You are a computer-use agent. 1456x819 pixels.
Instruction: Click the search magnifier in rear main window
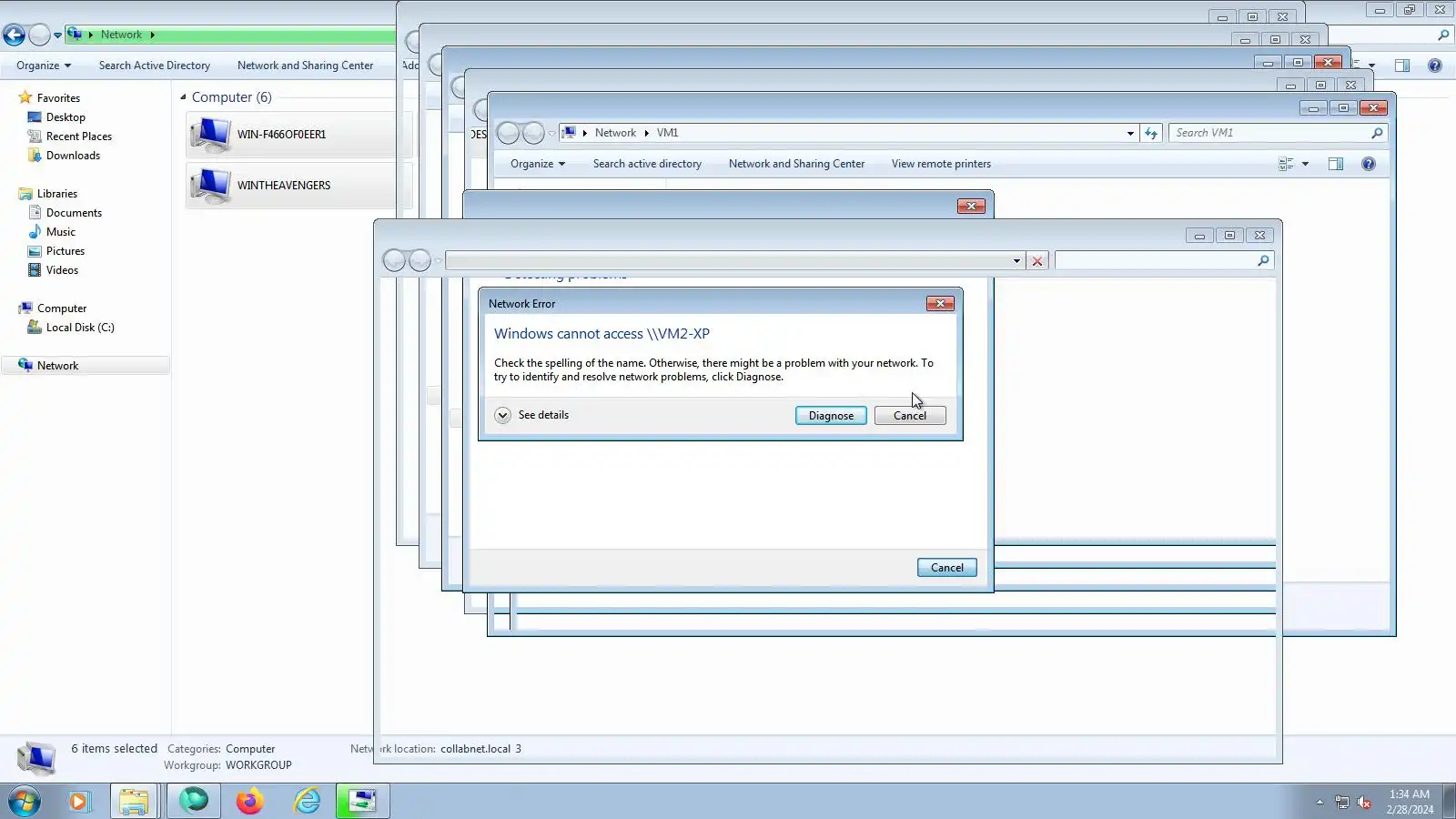[x=1443, y=35]
